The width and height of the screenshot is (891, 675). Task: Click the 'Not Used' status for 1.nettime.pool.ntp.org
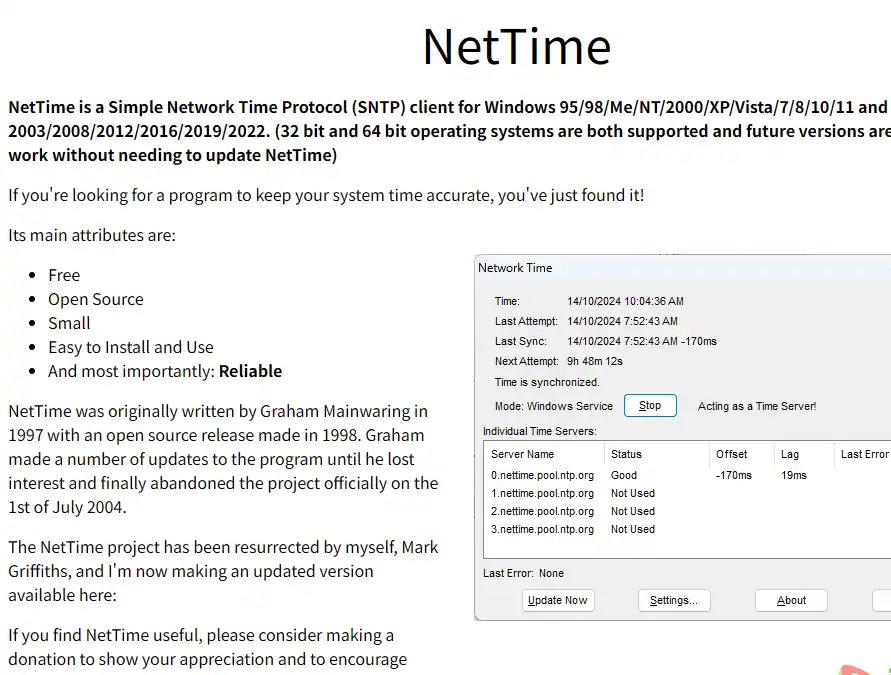click(633, 493)
